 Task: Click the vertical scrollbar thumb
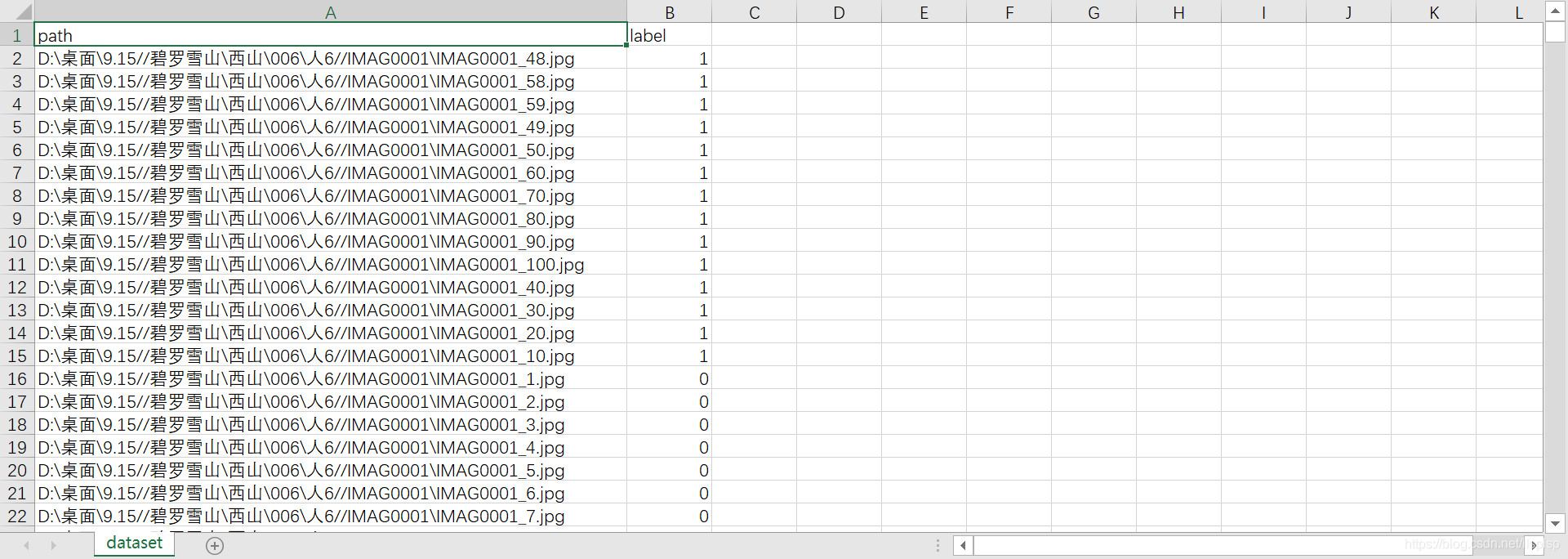(1555, 32)
